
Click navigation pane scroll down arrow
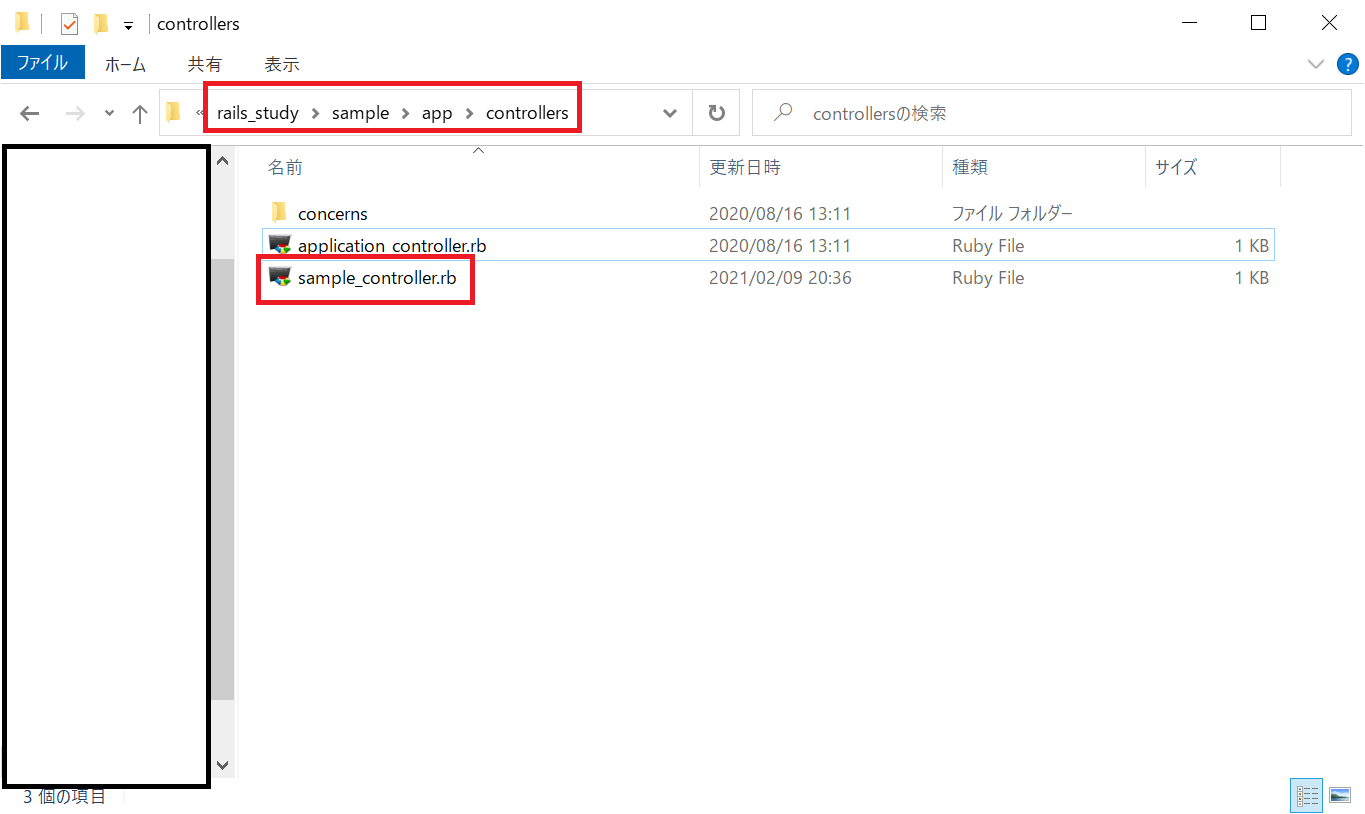(223, 765)
